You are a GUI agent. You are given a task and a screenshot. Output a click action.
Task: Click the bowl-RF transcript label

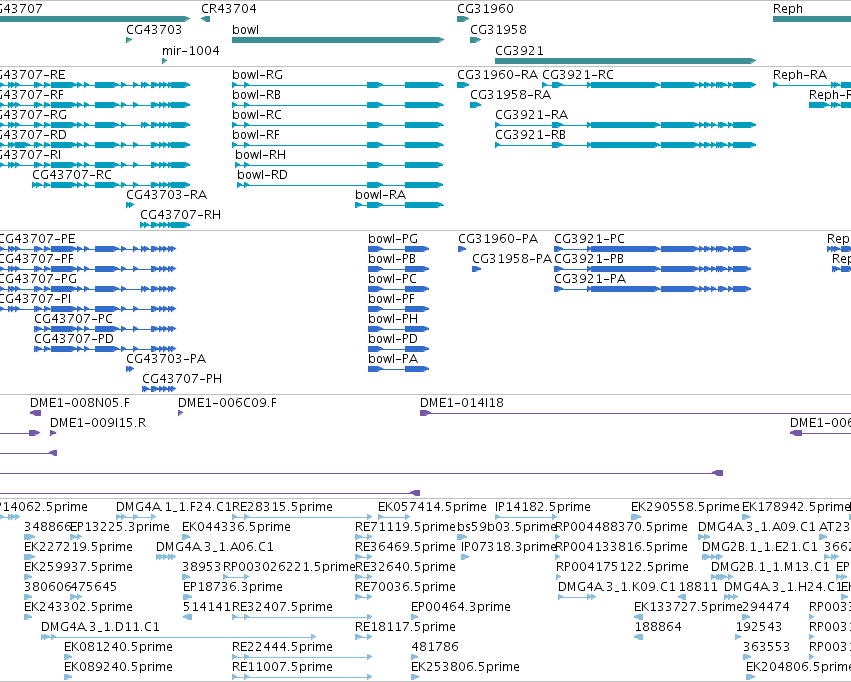[x=256, y=135]
